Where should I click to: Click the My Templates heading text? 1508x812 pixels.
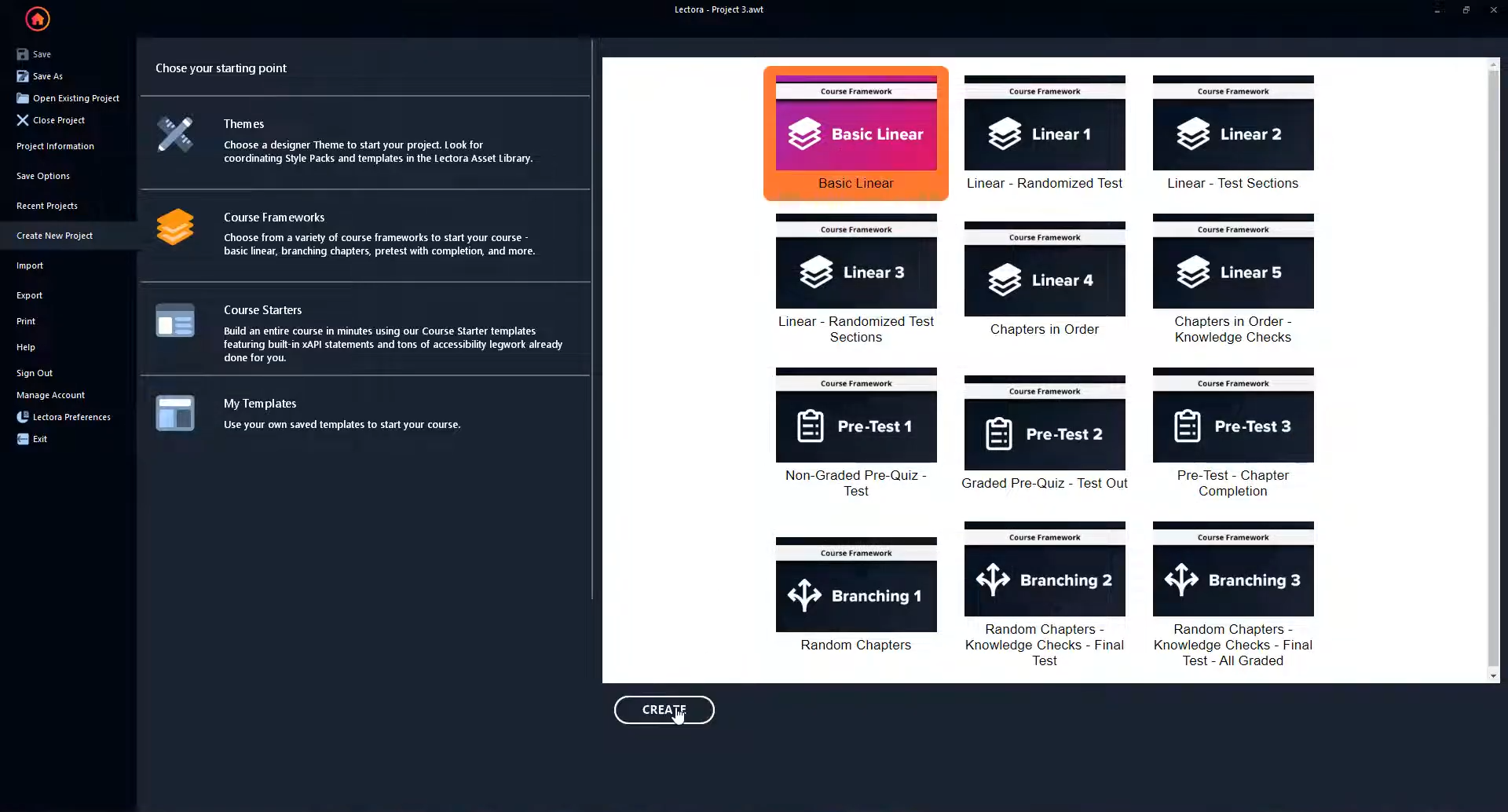pos(260,404)
